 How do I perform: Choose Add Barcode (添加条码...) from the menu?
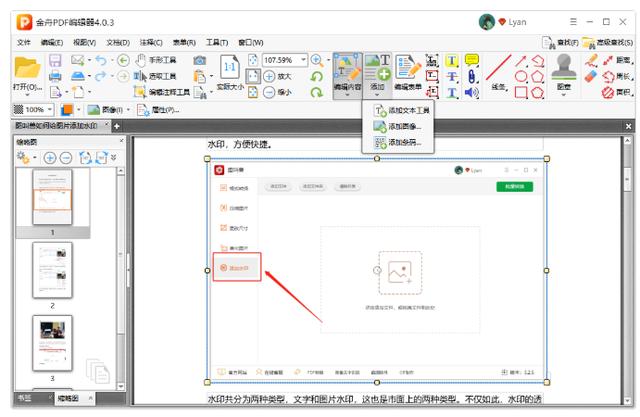(398, 142)
